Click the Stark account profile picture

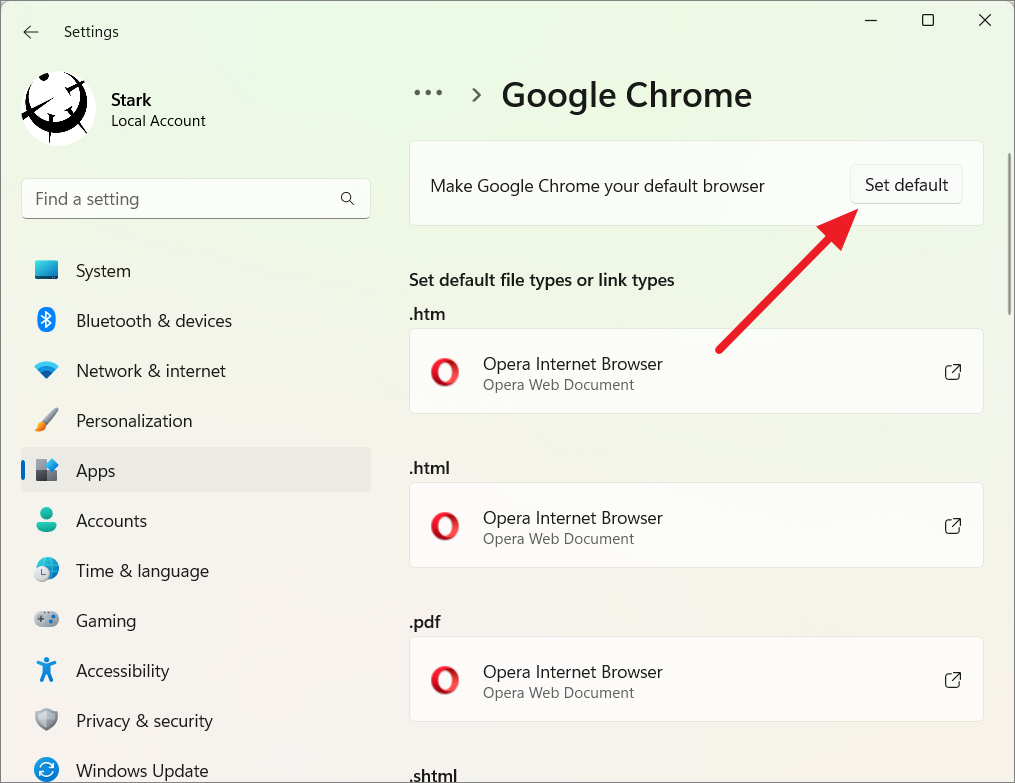[x=56, y=107]
